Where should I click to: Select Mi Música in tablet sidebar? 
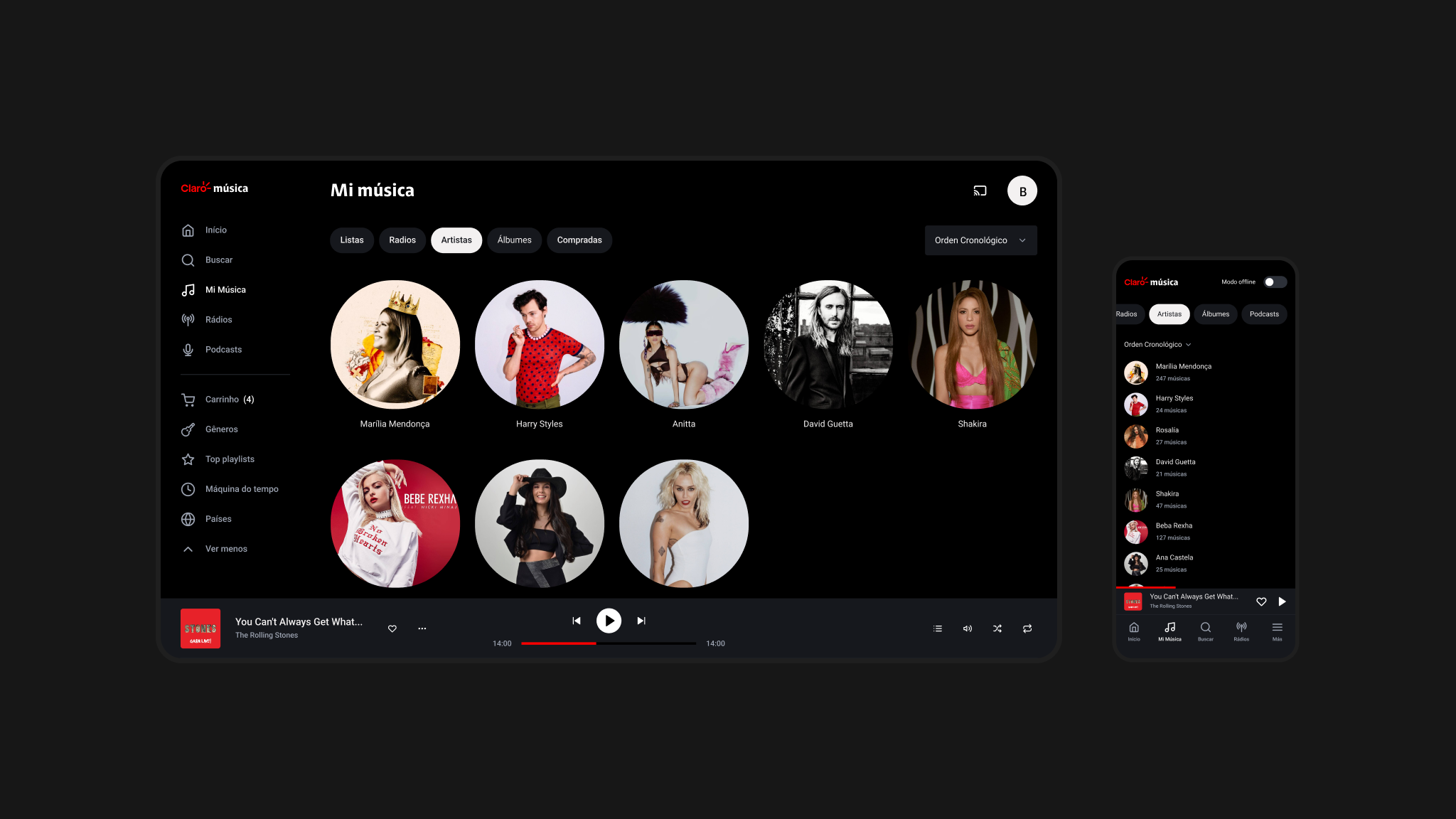click(213, 290)
